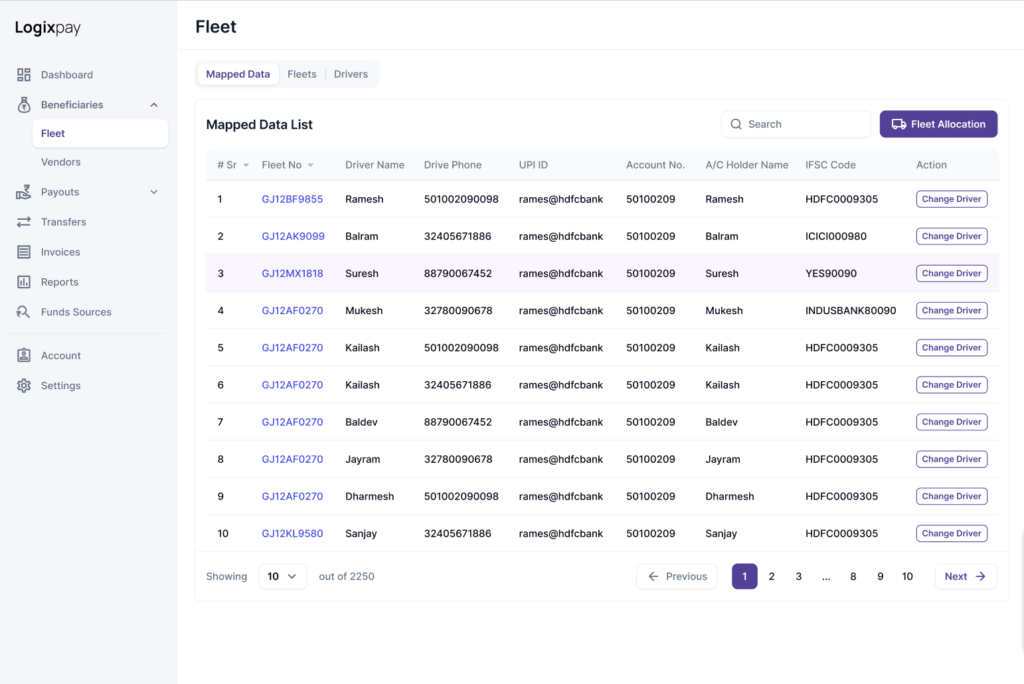The height and width of the screenshot is (684, 1024).
Task: Collapse the Beneficiaries menu chevron
Action: (154, 105)
